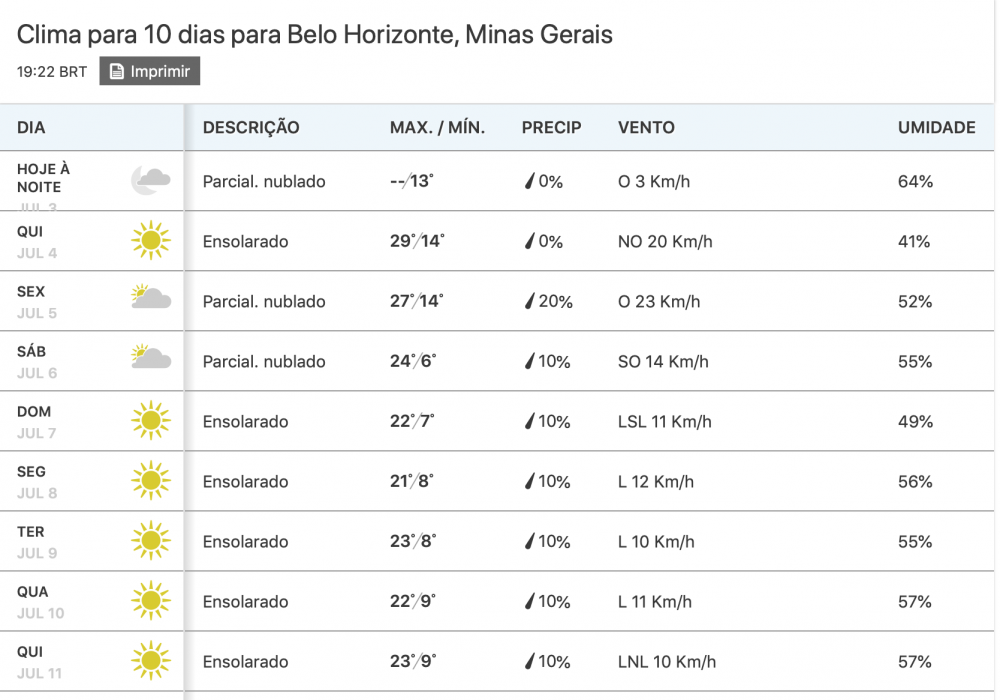Select the DIA column header
1000x700 pixels.
click(x=31, y=128)
